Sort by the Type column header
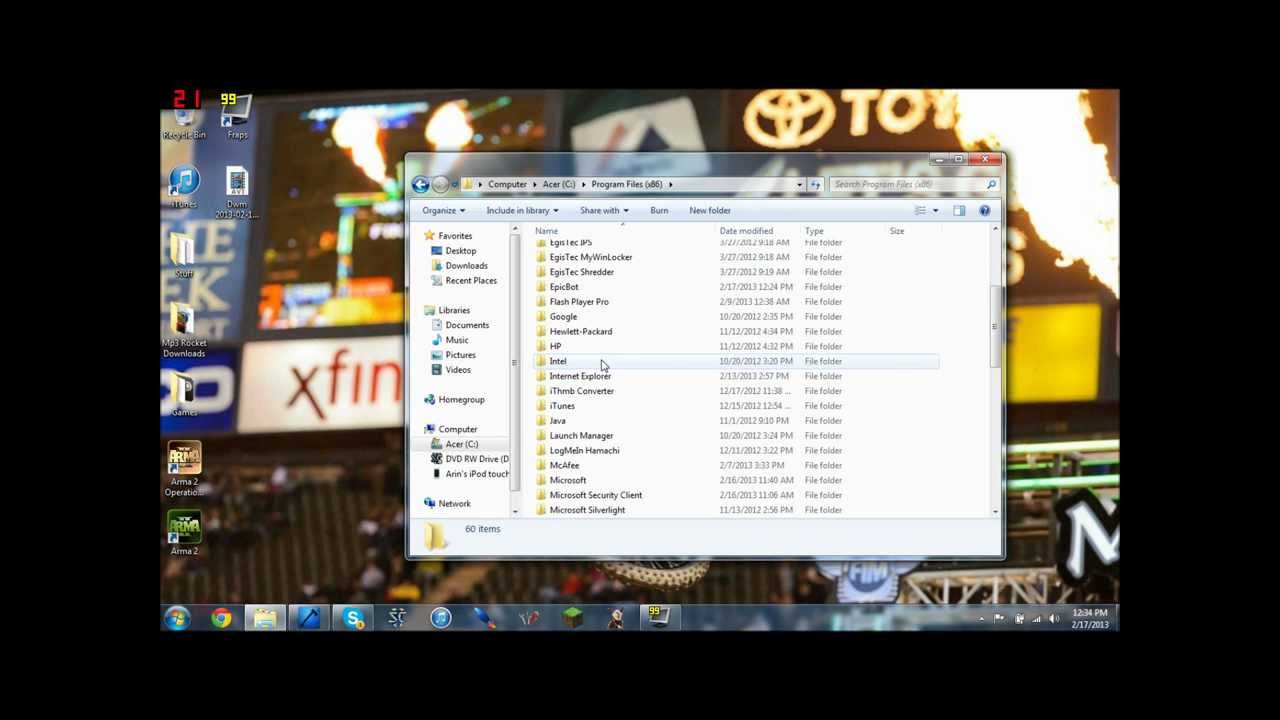Image resolution: width=1280 pixels, height=720 pixels. pyautogui.click(x=814, y=231)
